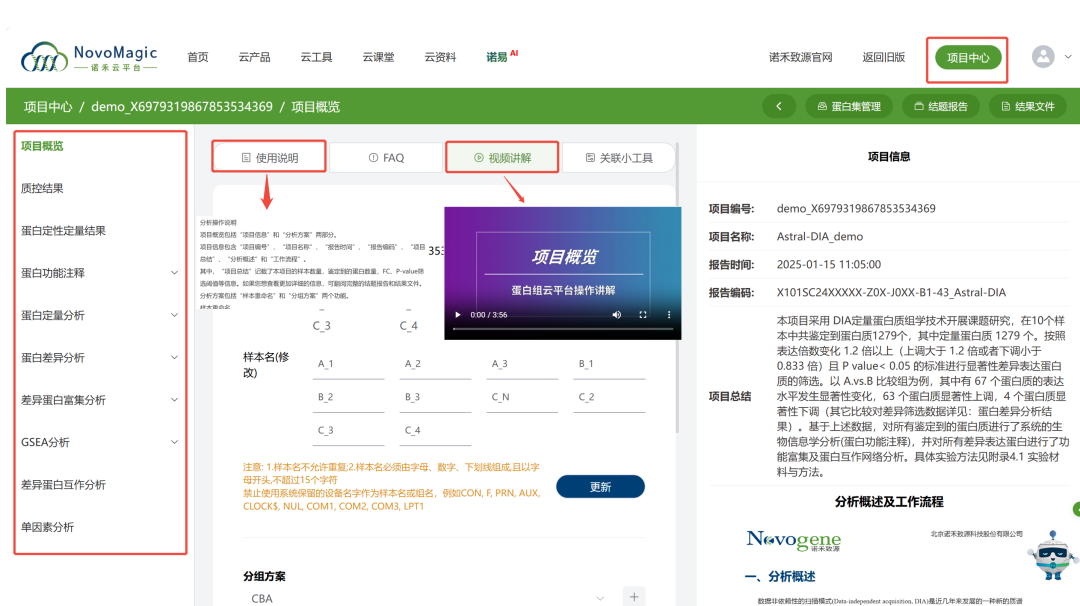Go back using the left chevron button
Screen dimensions: 1080x606
click(x=779, y=106)
